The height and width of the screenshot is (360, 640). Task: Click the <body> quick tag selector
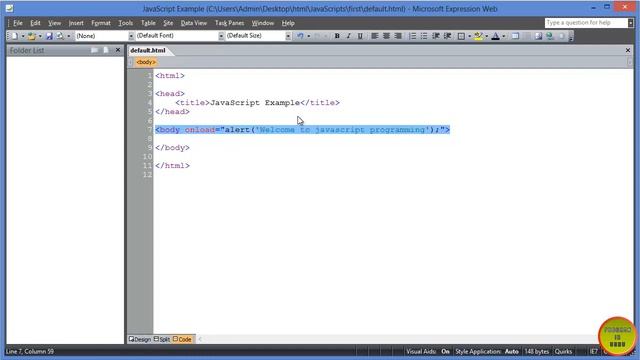(146, 62)
